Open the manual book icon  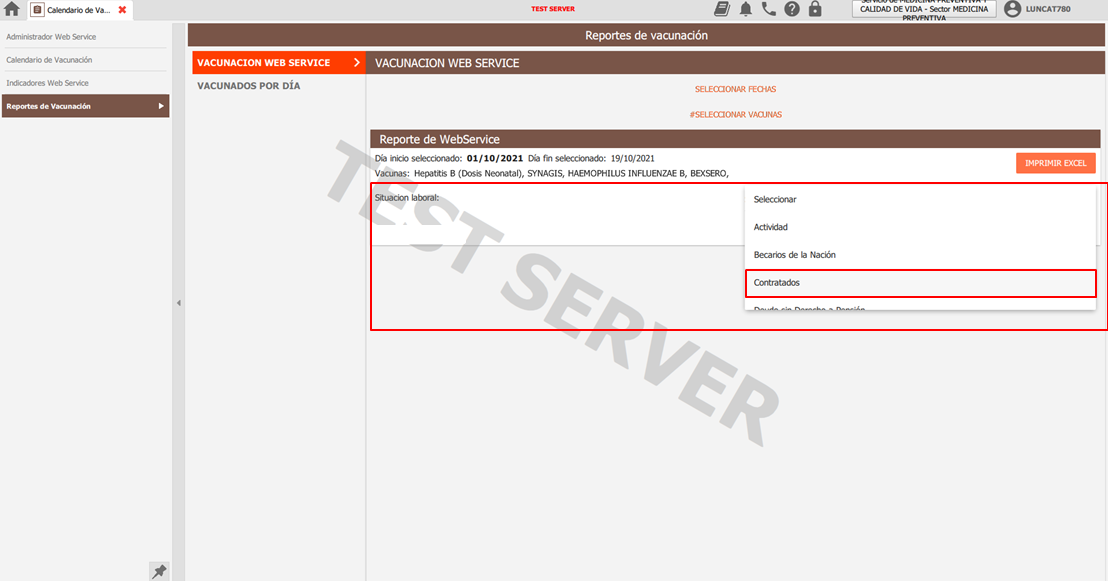coord(722,9)
